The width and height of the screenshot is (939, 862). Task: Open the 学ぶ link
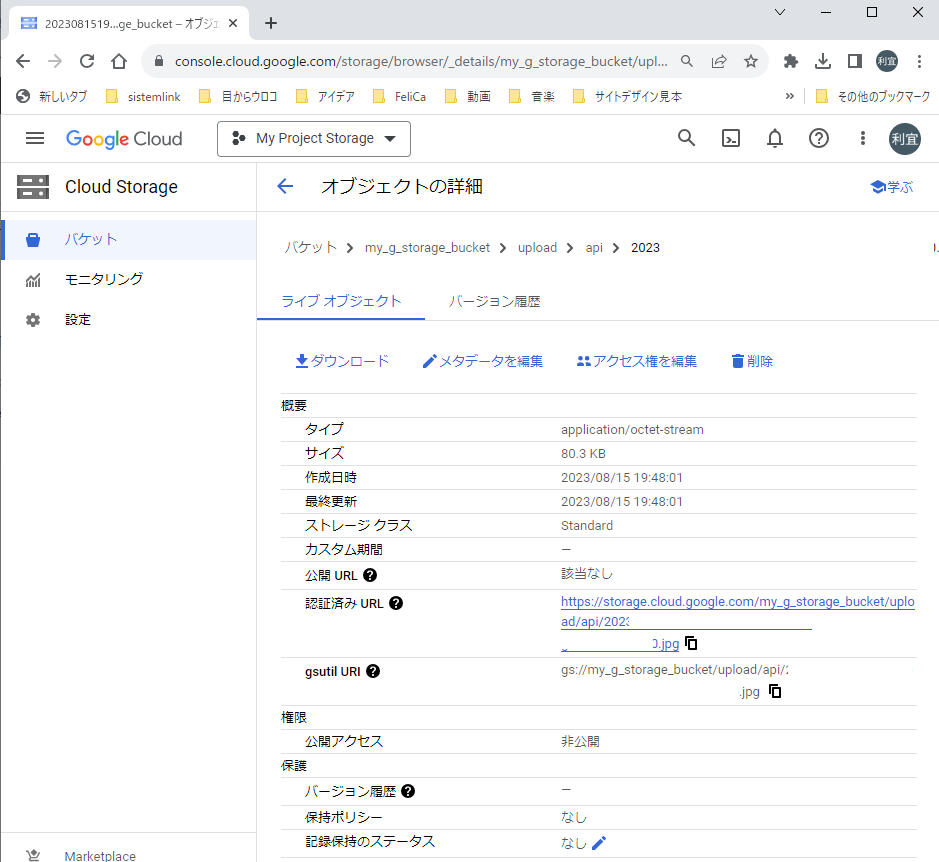coord(890,186)
